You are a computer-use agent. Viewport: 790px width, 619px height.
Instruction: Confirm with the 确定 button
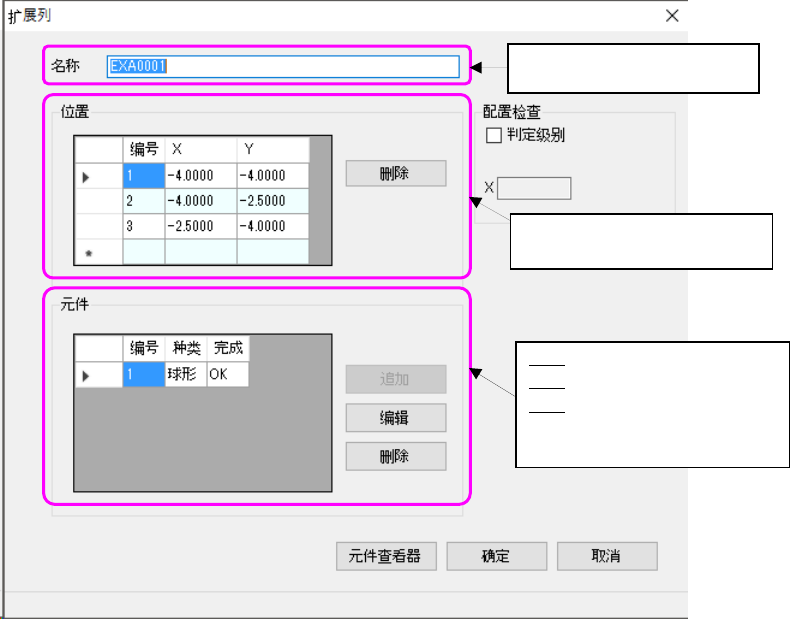(x=496, y=556)
